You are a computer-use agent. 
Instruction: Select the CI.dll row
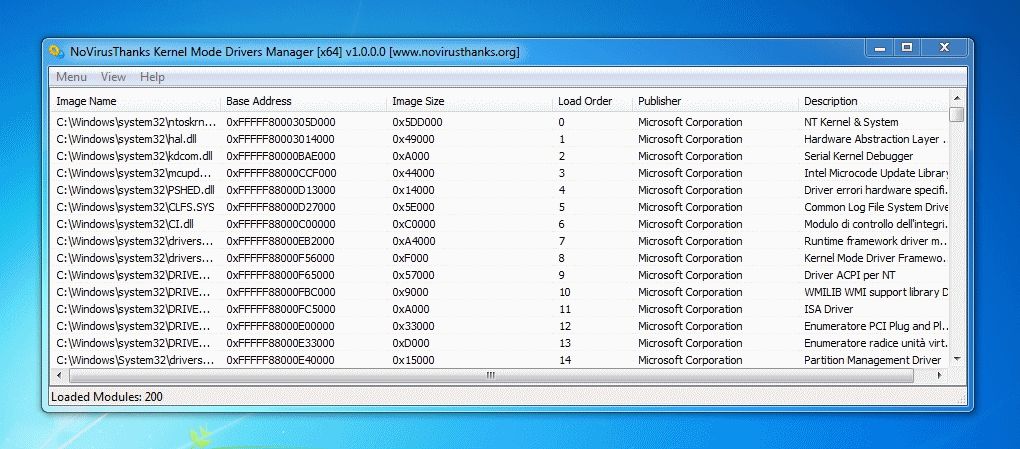click(x=500, y=224)
